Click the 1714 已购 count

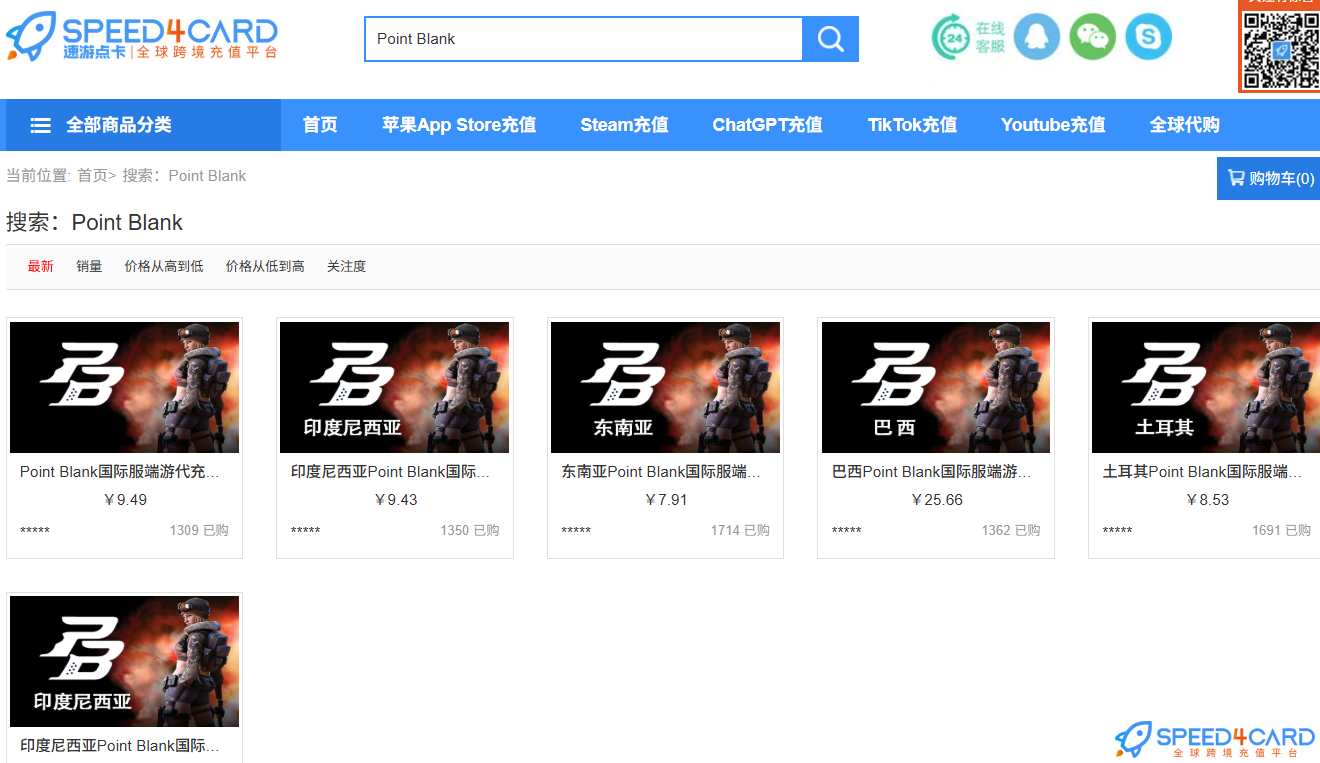740,530
